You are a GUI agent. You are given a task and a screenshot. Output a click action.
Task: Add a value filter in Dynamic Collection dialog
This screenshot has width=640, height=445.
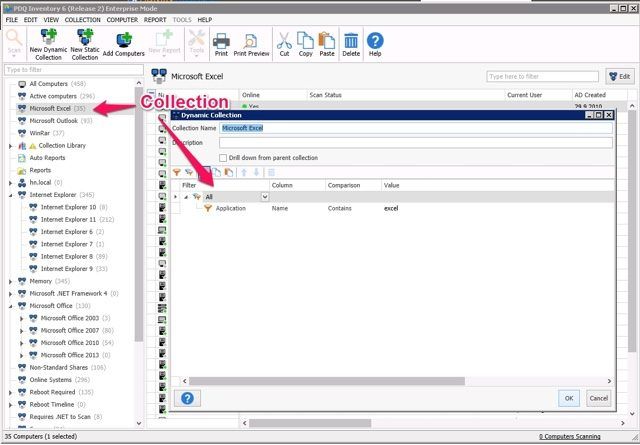(177, 173)
